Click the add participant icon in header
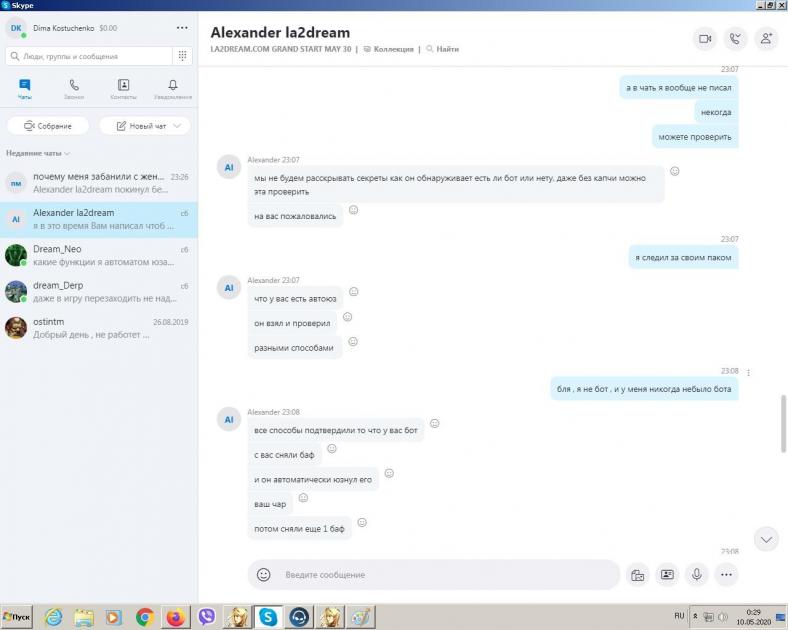This screenshot has height=630, width=788. [766, 39]
